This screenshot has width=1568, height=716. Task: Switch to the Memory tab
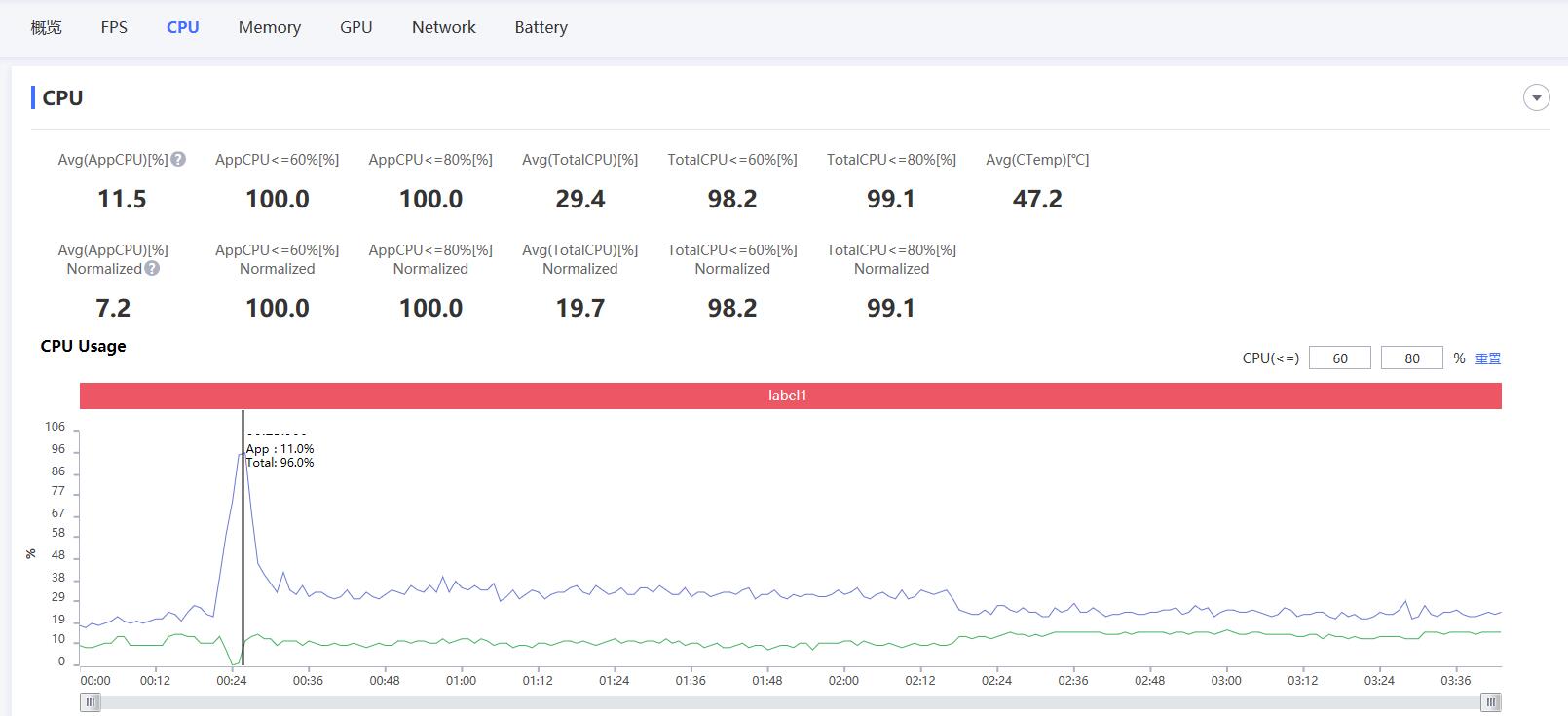tap(269, 27)
